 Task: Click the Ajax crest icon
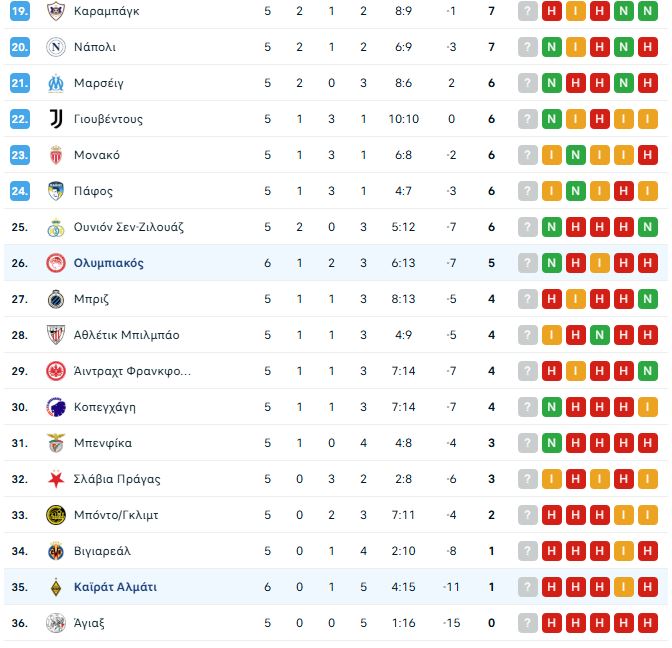(x=55, y=623)
